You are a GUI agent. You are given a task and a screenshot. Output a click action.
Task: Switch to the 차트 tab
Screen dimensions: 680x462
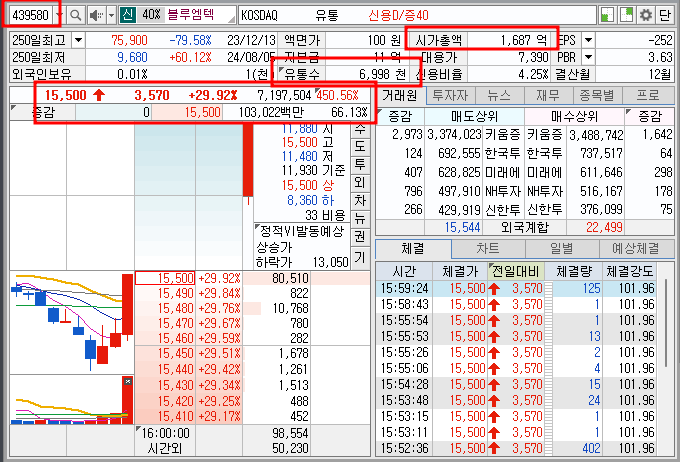click(x=488, y=249)
